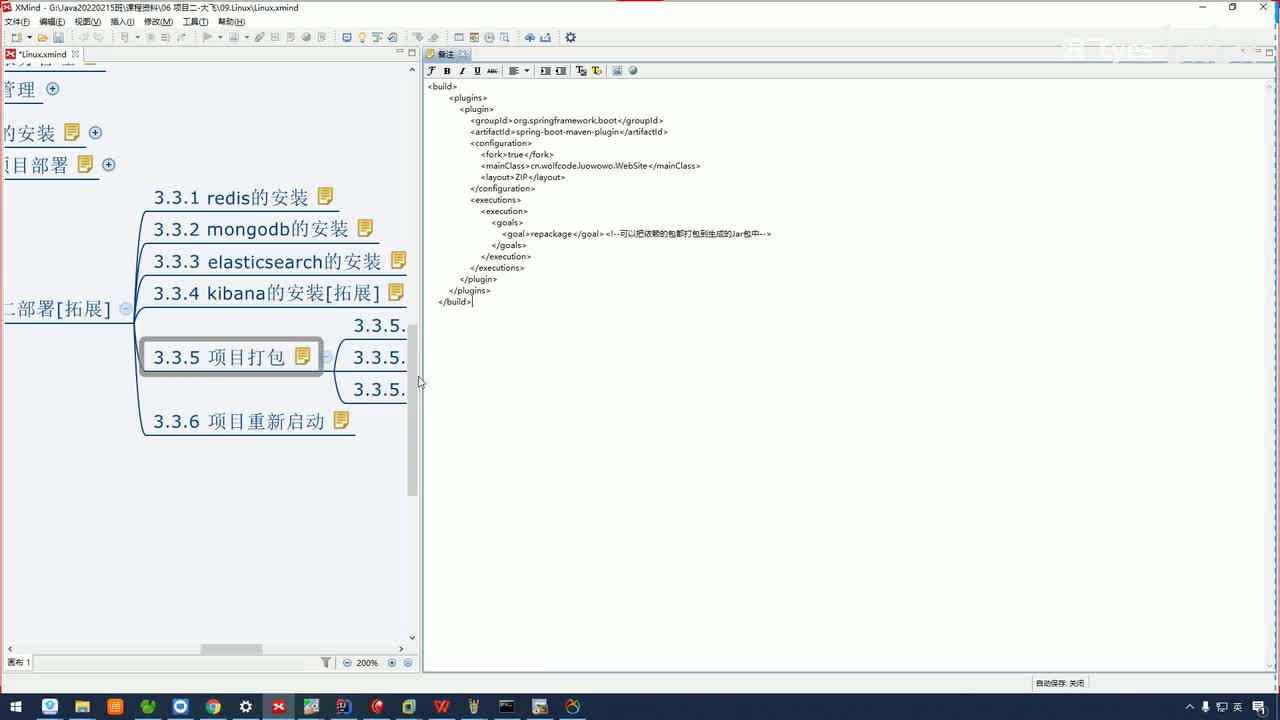Pick the notes text background highlight color
The height and width of the screenshot is (720, 1280).
tap(596, 71)
